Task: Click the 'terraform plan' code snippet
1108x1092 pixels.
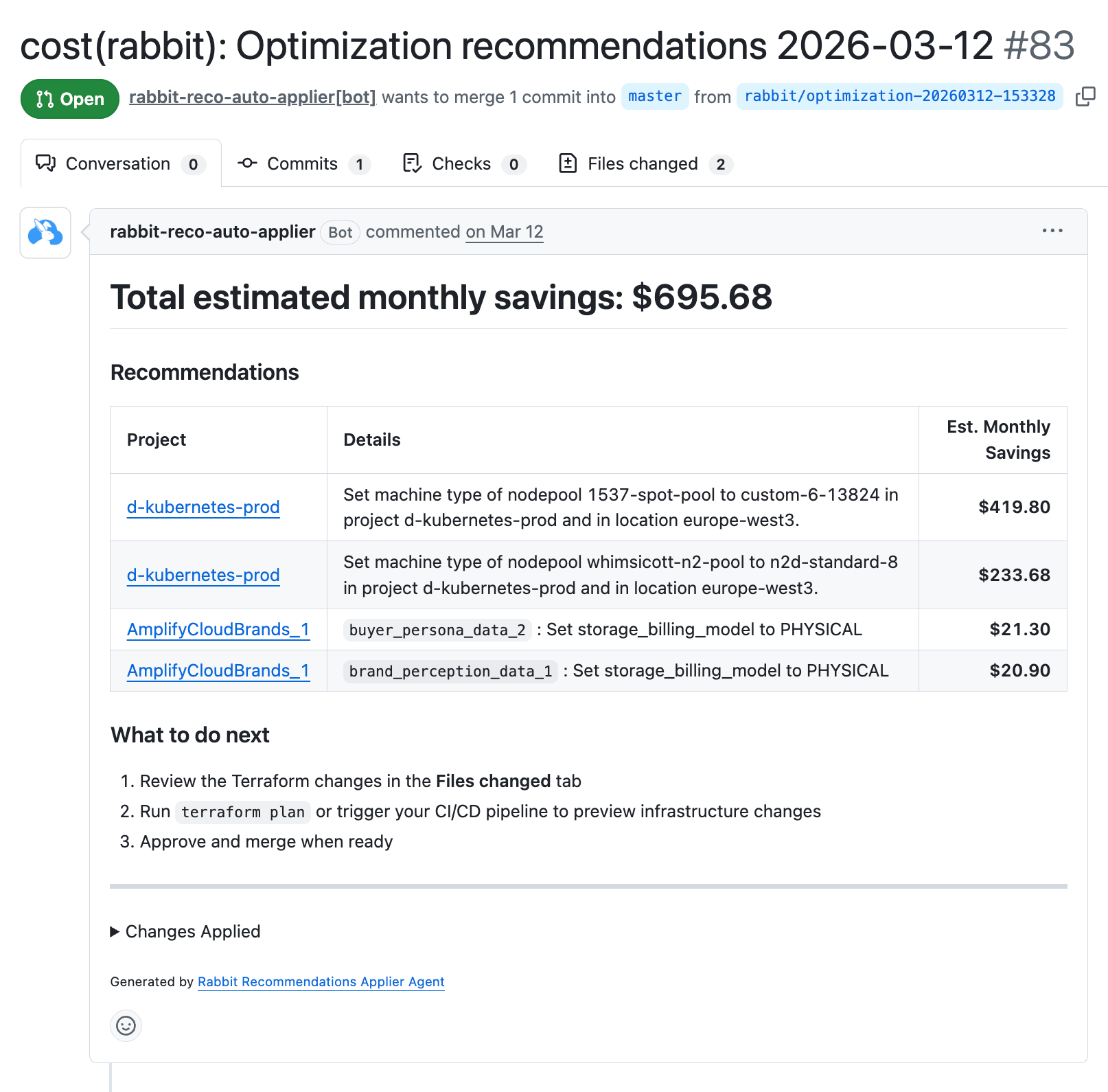Action: click(x=243, y=812)
